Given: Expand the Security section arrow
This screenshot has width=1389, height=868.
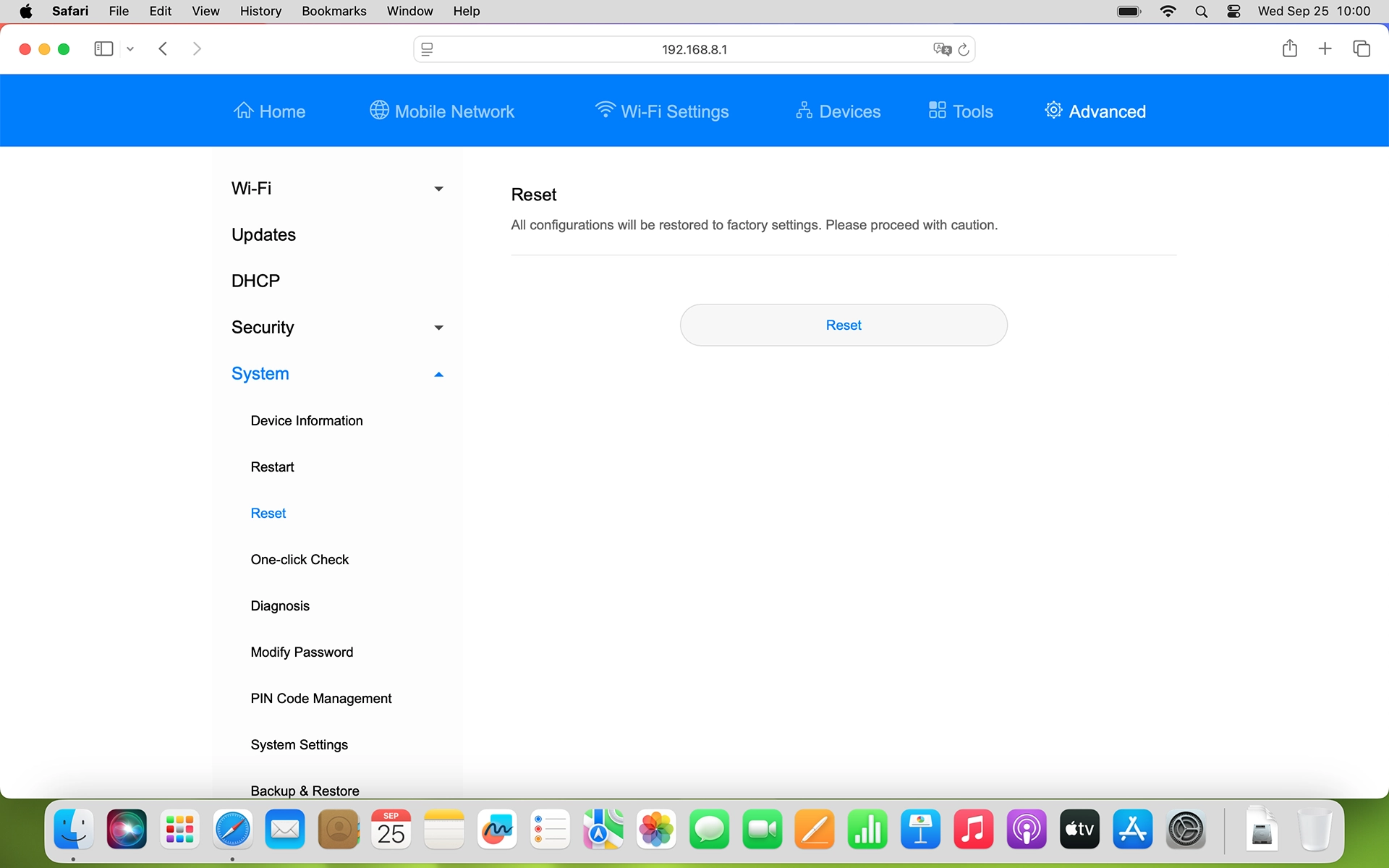Looking at the screenshot, I should (438, 328).
